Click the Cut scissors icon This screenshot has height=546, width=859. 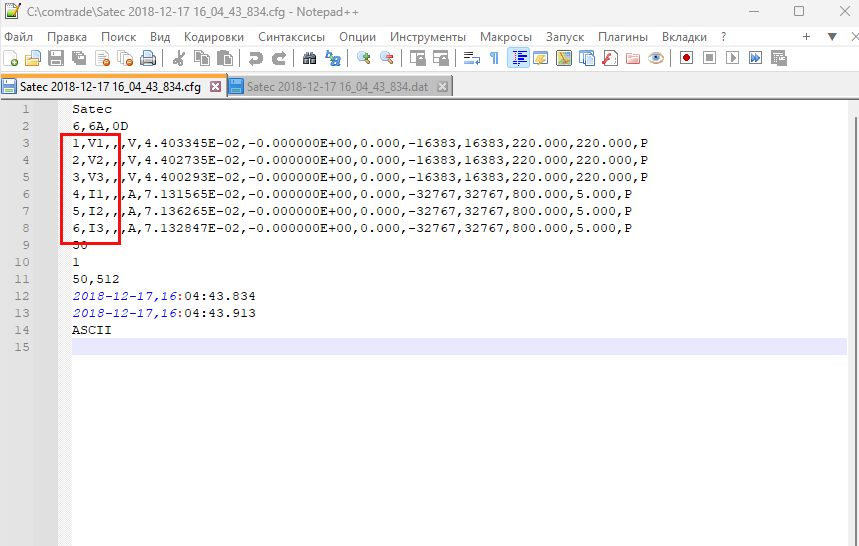pos(178,58)
